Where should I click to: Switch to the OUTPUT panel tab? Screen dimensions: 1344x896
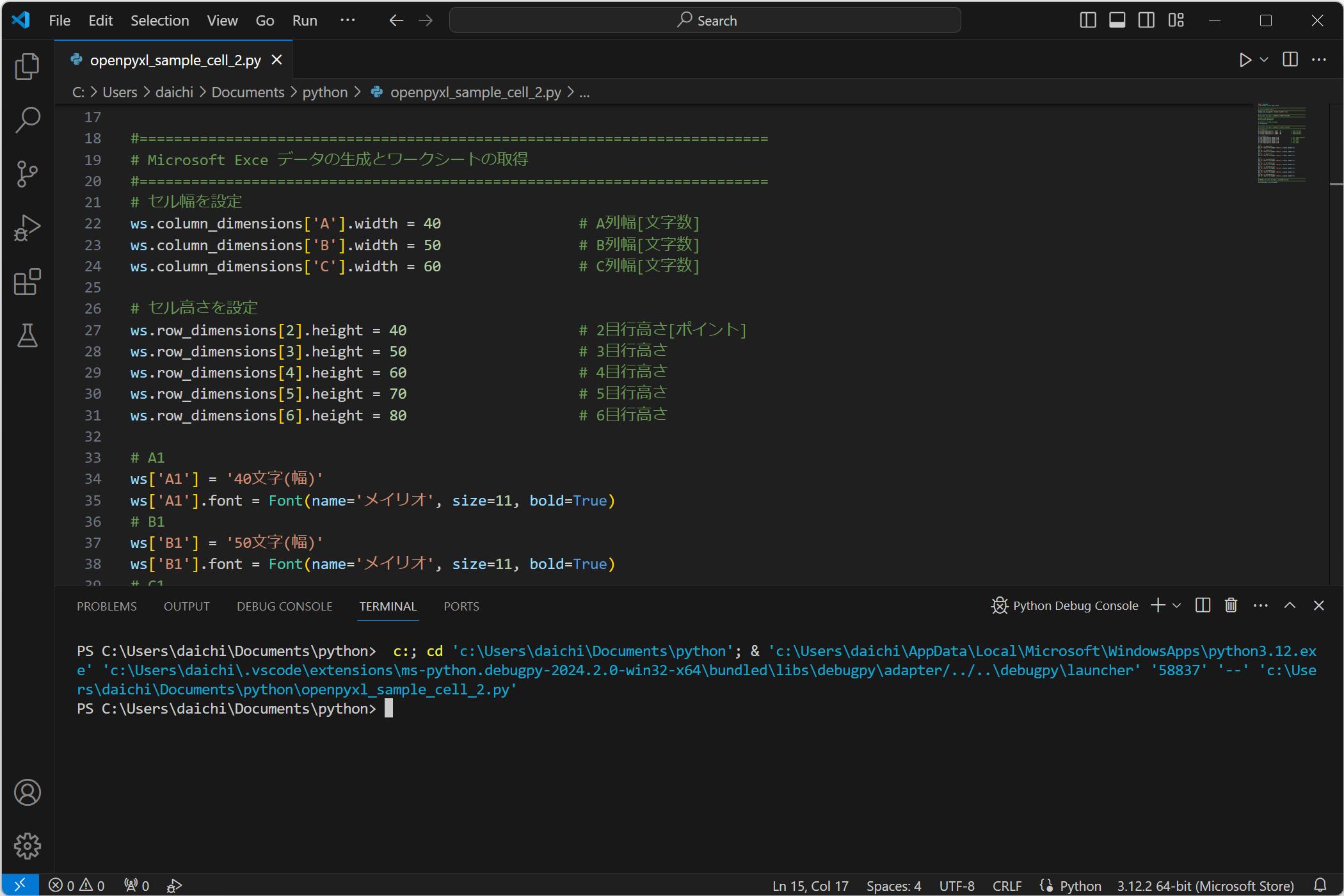click(x=186, y=606)
